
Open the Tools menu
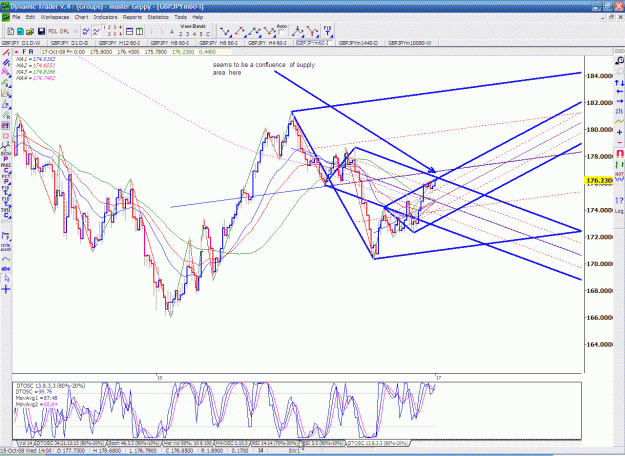tap(180, 17)
